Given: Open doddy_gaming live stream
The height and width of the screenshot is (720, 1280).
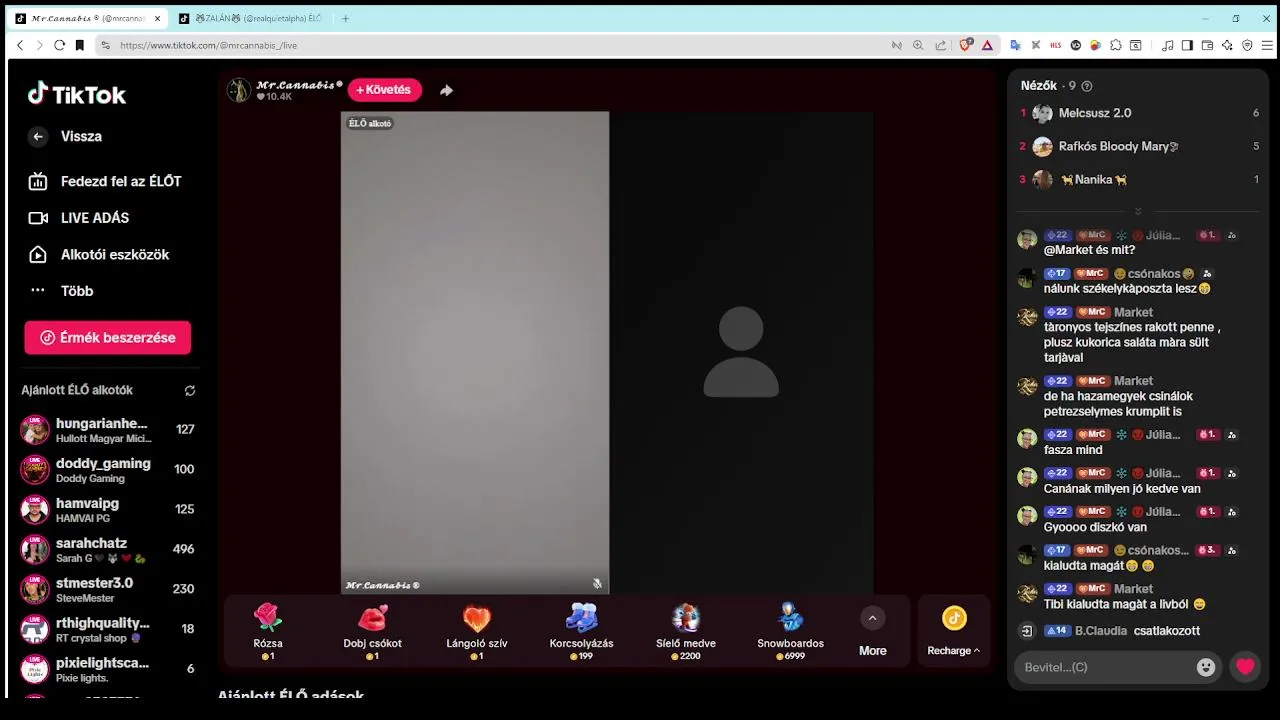Looking at the screenshot, I should point(108,470).
